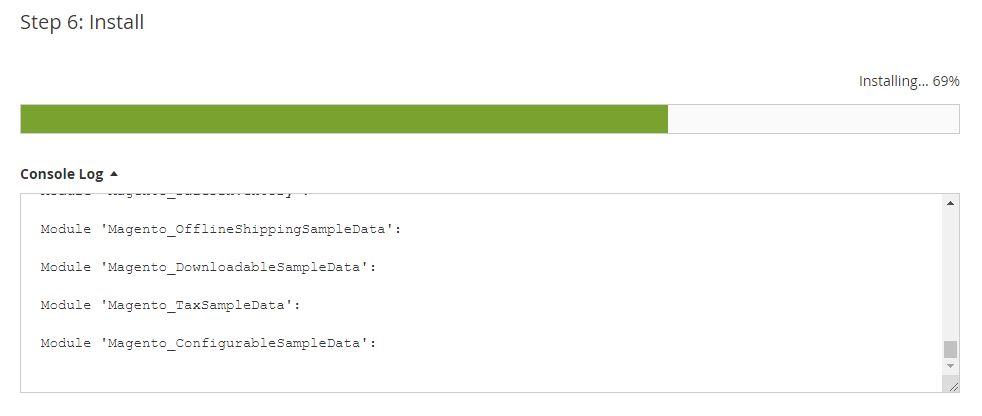Click the 'Step 6: Install' heading
Screen dimensions: 982x416
click(x=82, y=22)
